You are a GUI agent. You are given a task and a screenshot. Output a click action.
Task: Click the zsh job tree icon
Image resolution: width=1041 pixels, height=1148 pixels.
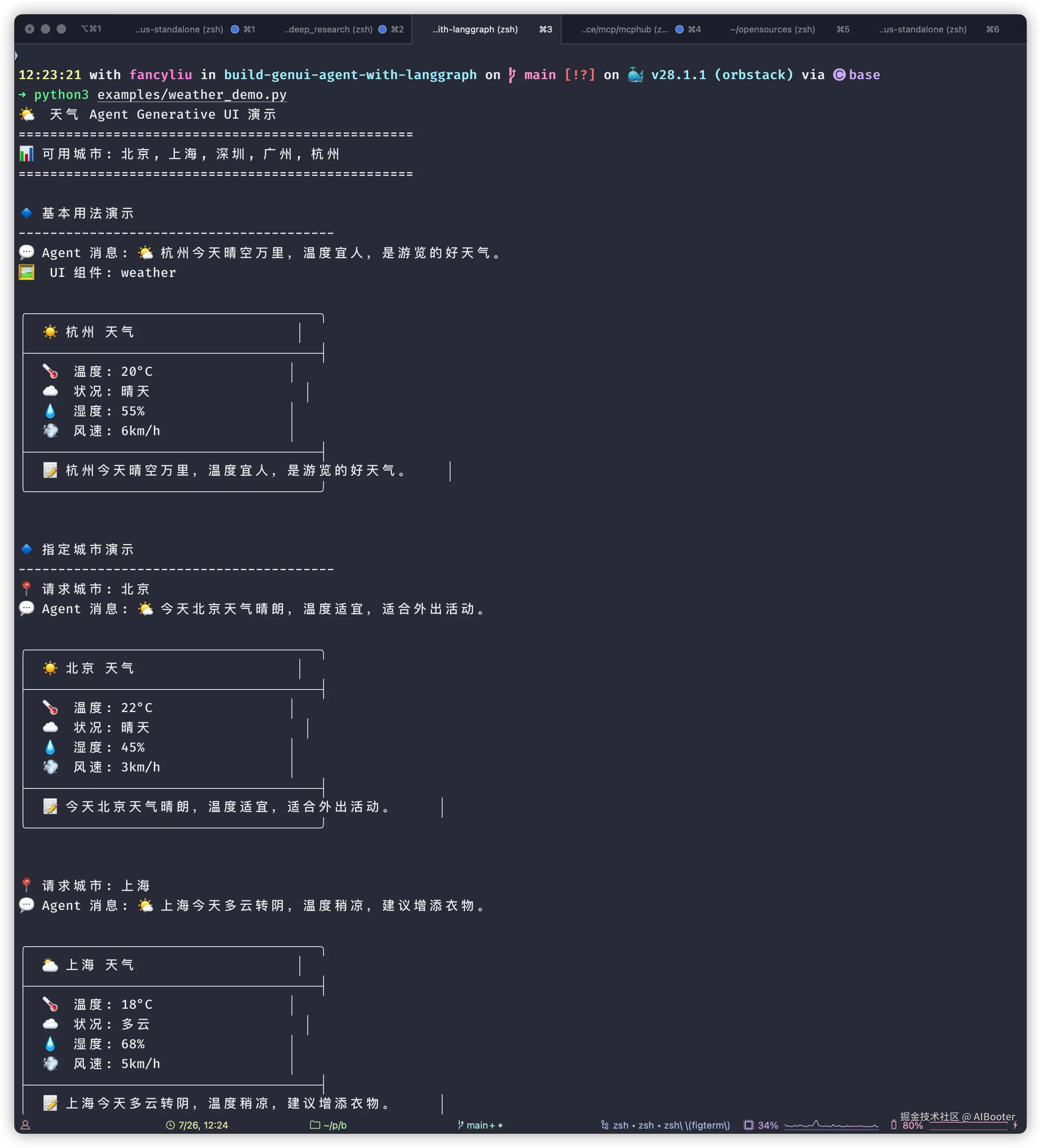[605, 1125]
